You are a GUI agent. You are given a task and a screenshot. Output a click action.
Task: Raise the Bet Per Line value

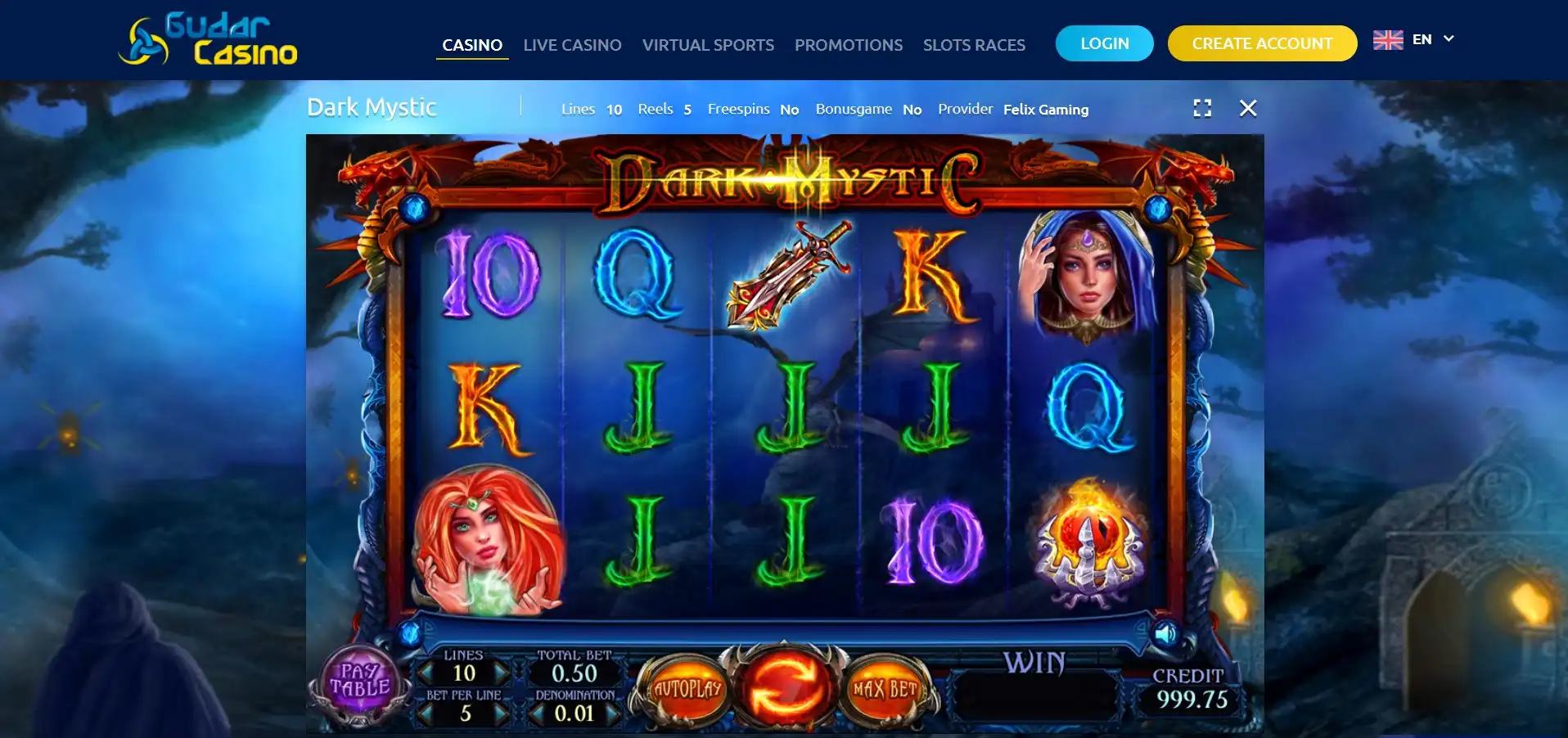coord(501,713)
